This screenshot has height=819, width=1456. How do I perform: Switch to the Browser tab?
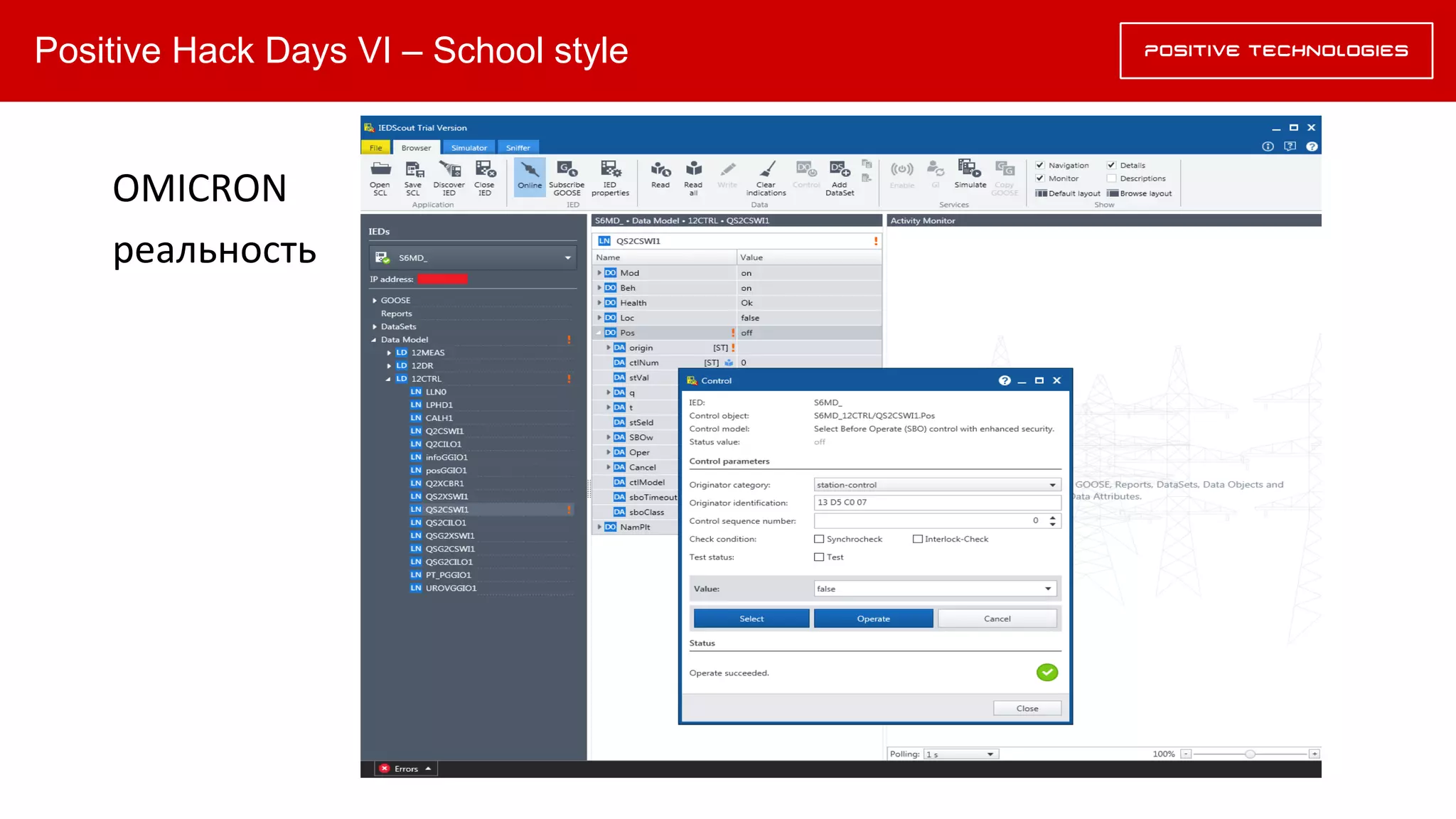(416, 148)
